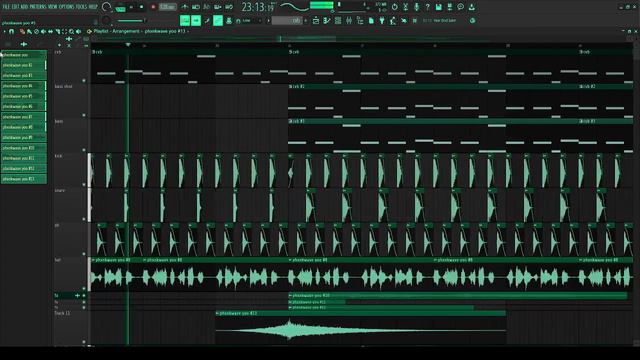This screenshot has width=640, height=360.
Task: Open audio editor undo history clock icon
Action: click(394, 7)
